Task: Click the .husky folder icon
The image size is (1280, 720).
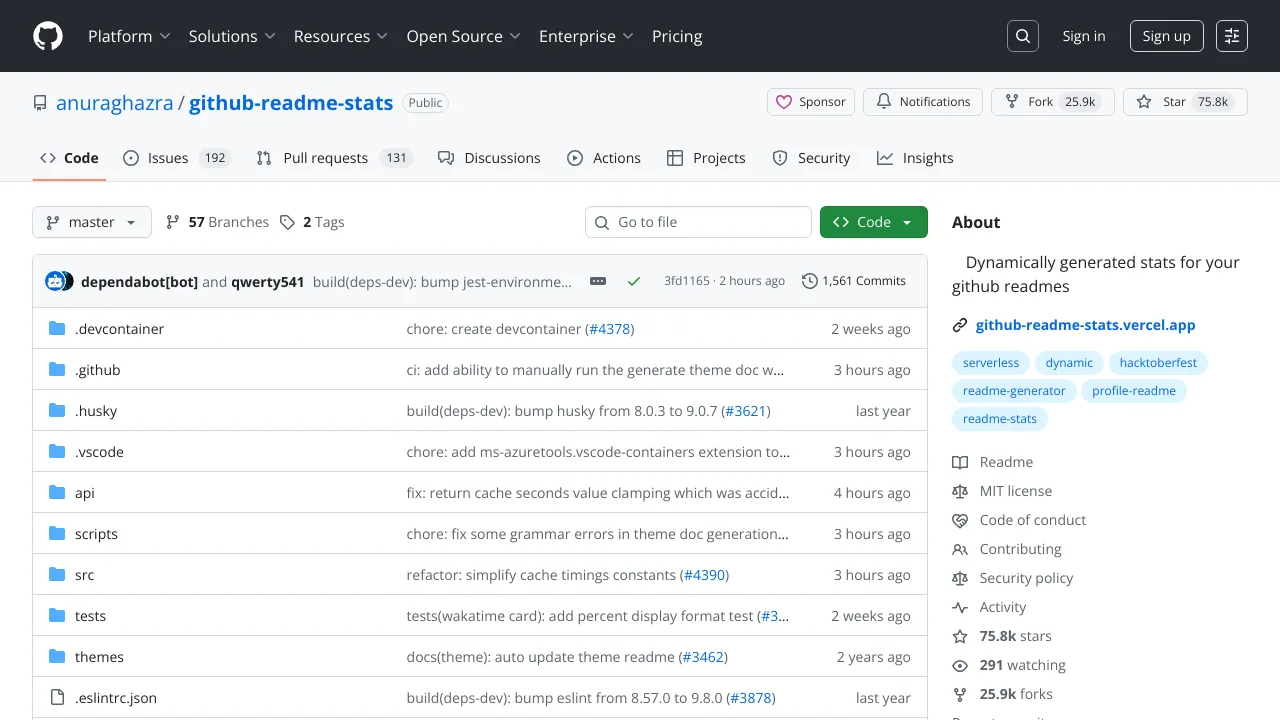Action: click(57, 410)
